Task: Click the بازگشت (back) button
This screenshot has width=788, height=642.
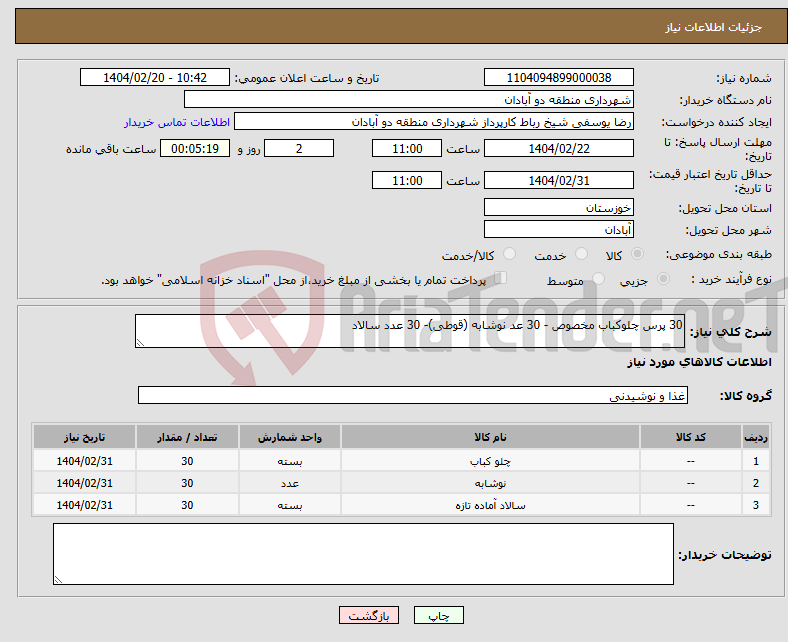Action: [x=368, y=615]
